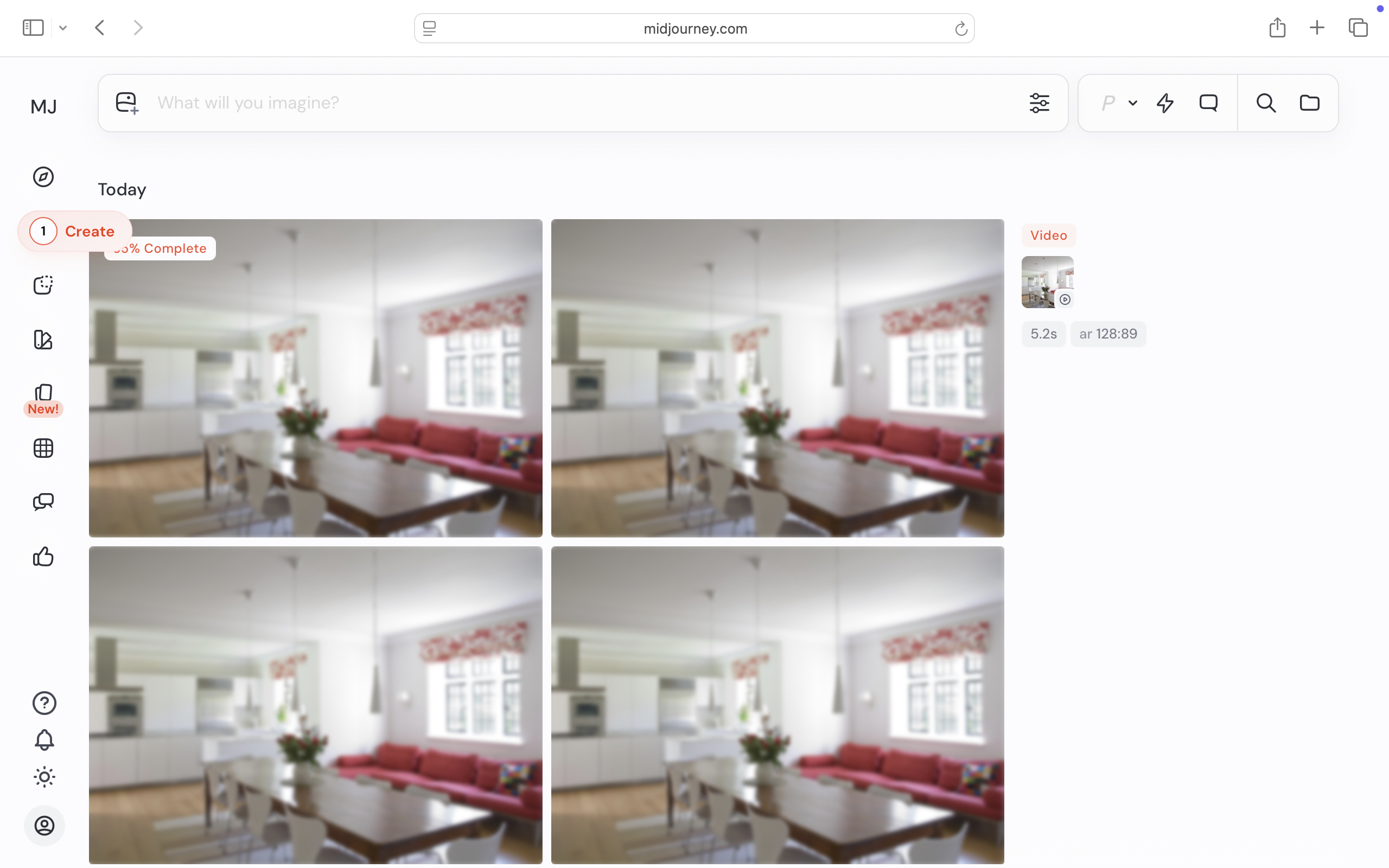Open the folders icon in toolbar
Viewport: 1389px width, 868px height.
(x=1309, y=103)
